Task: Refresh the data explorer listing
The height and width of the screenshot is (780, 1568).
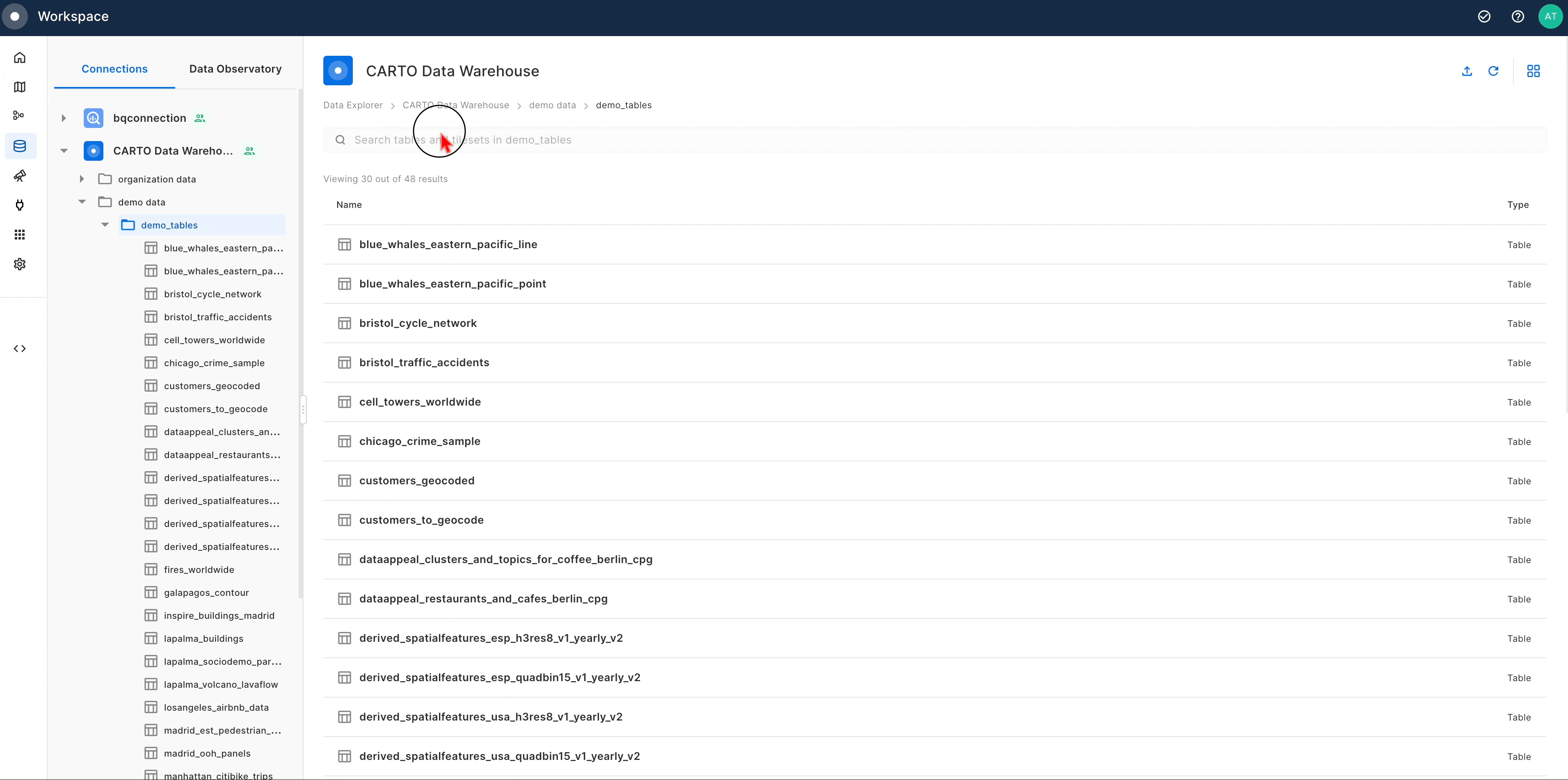Action: [x=1493, y=71]
